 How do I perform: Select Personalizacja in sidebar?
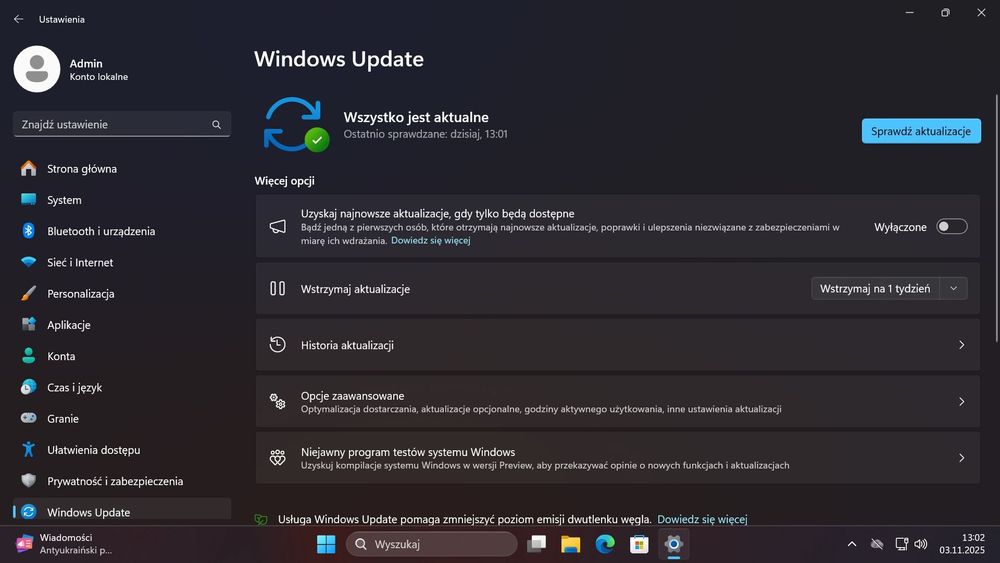(x=122, y=293)
